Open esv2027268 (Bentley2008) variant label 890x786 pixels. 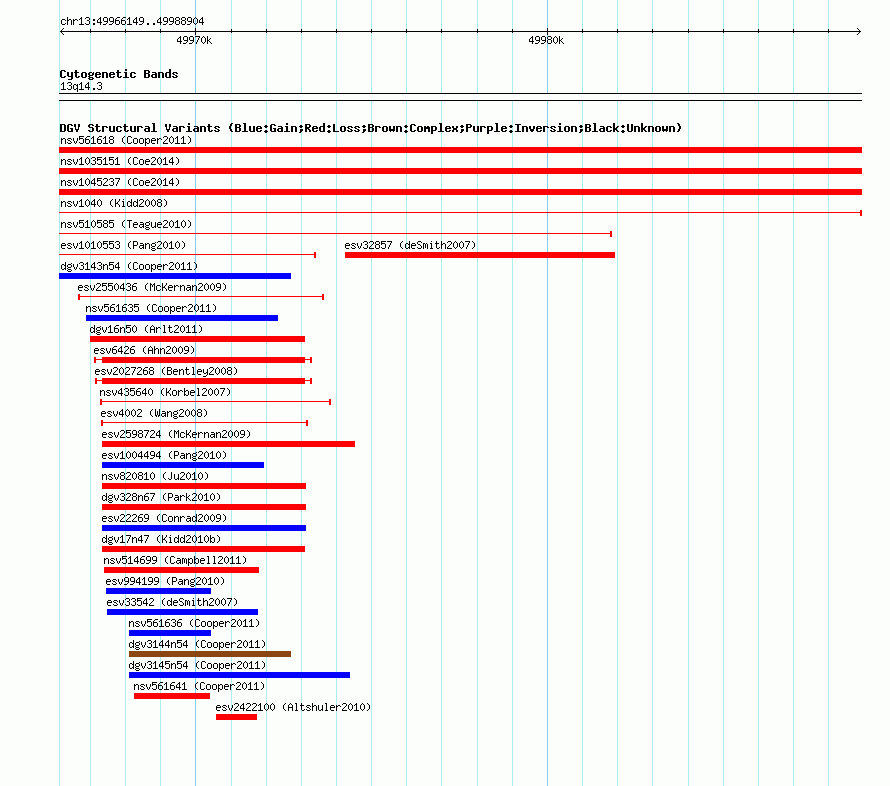click(x=166, y=371)
